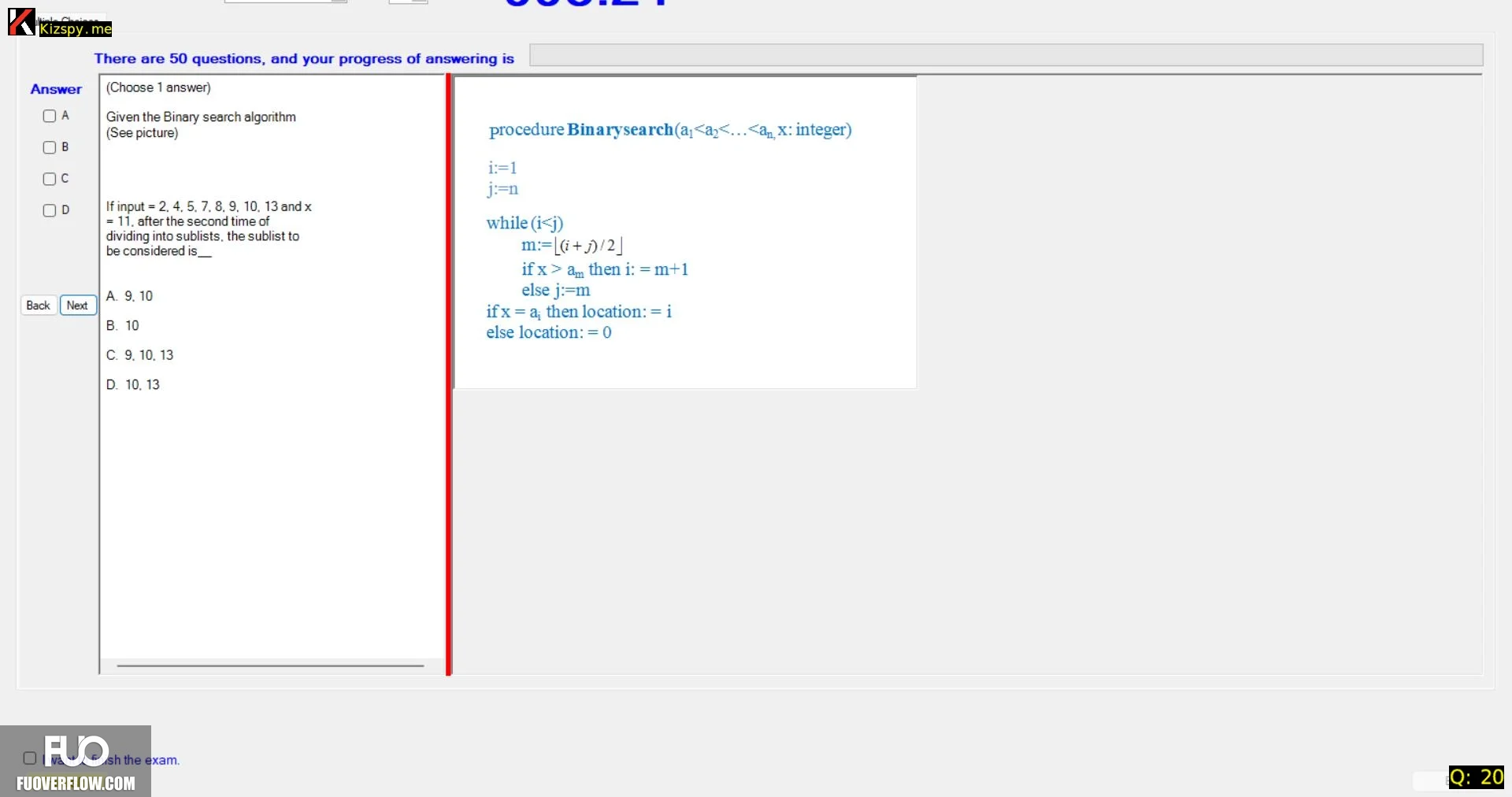This screenshot has width=1512, height=797.
Task: Click option text 'D. 10, 13'
Action: [x=133, y=384]
